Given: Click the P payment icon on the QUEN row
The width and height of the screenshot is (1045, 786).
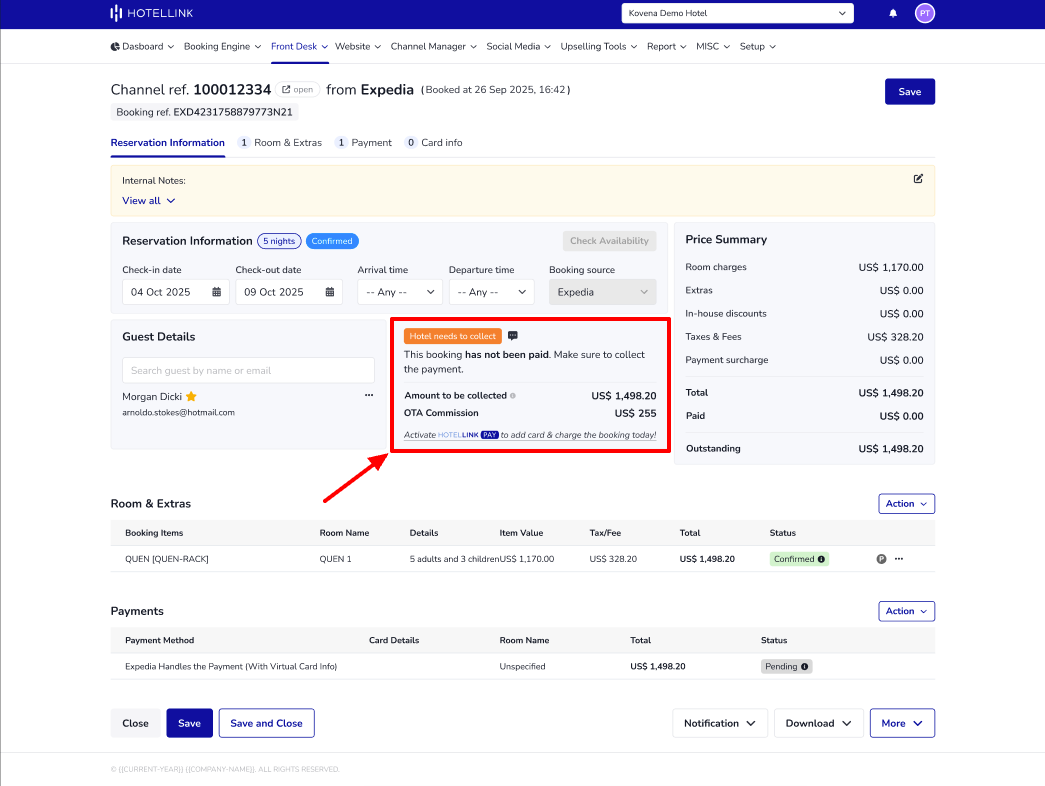Looking at the screenshot, I should coord(881,559).
